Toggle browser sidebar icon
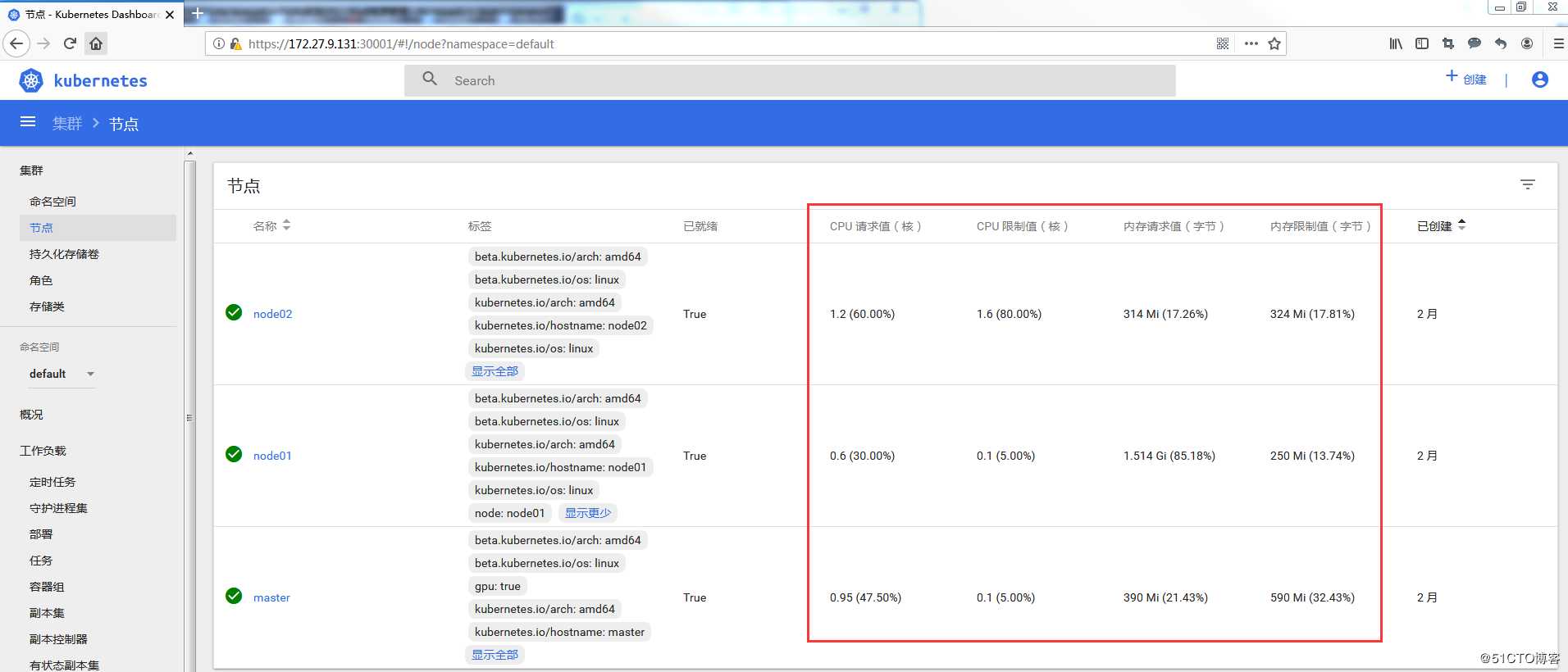 [x=1422, y=43]
